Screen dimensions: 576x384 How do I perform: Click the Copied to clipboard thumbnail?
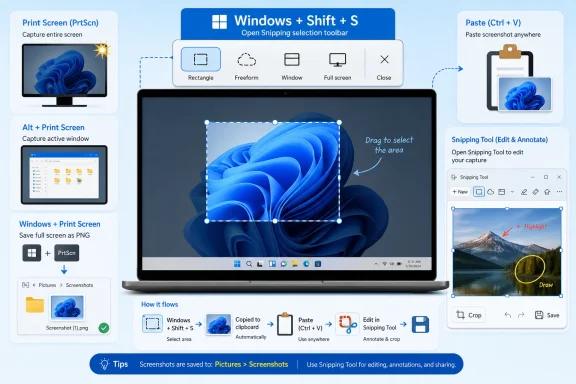(x=218, y=324)
